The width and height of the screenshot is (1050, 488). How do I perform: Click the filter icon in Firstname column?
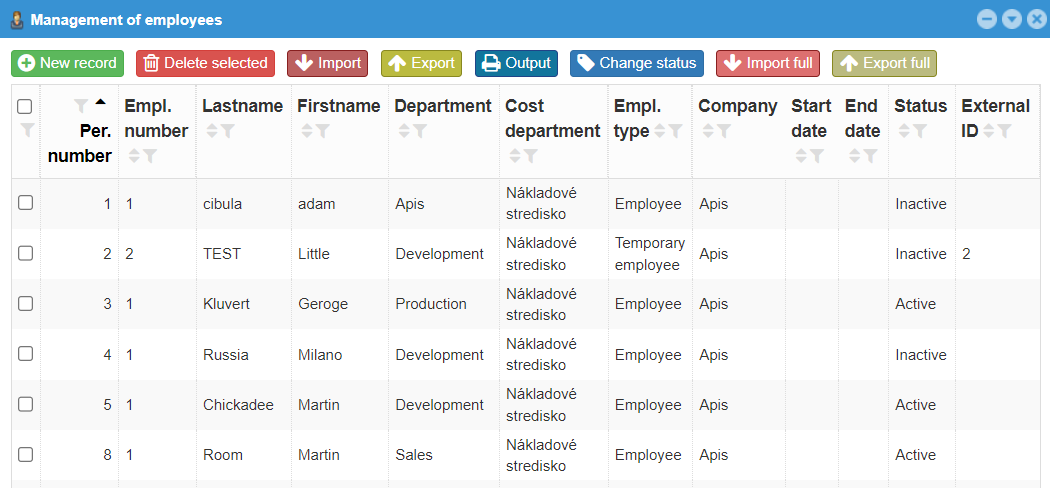[323, 131]
